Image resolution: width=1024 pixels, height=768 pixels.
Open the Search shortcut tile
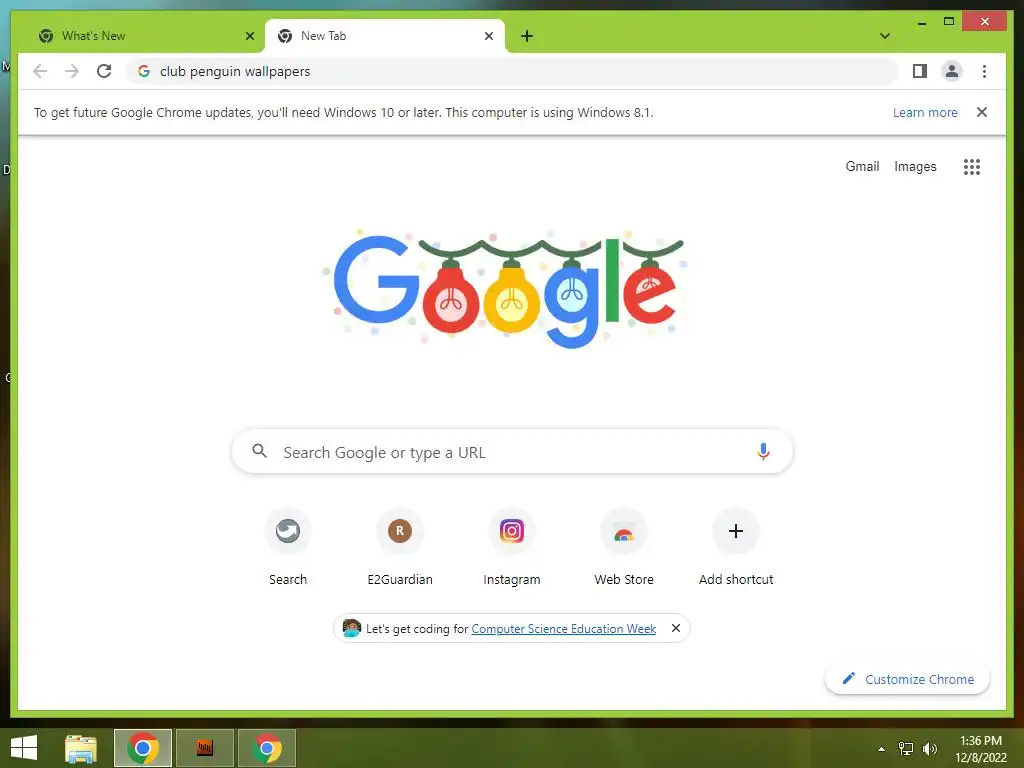pyautogui.click(x=287, y=547)
